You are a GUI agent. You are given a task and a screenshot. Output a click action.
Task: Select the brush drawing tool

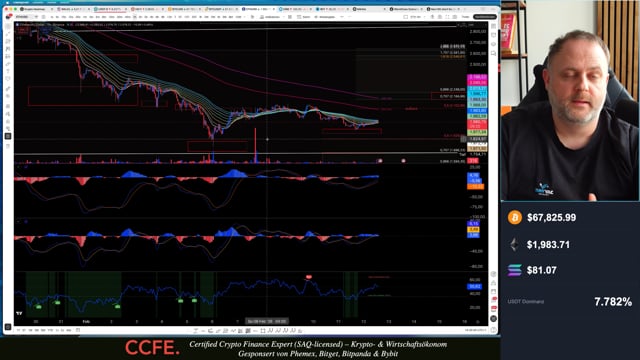pos(8,64)
